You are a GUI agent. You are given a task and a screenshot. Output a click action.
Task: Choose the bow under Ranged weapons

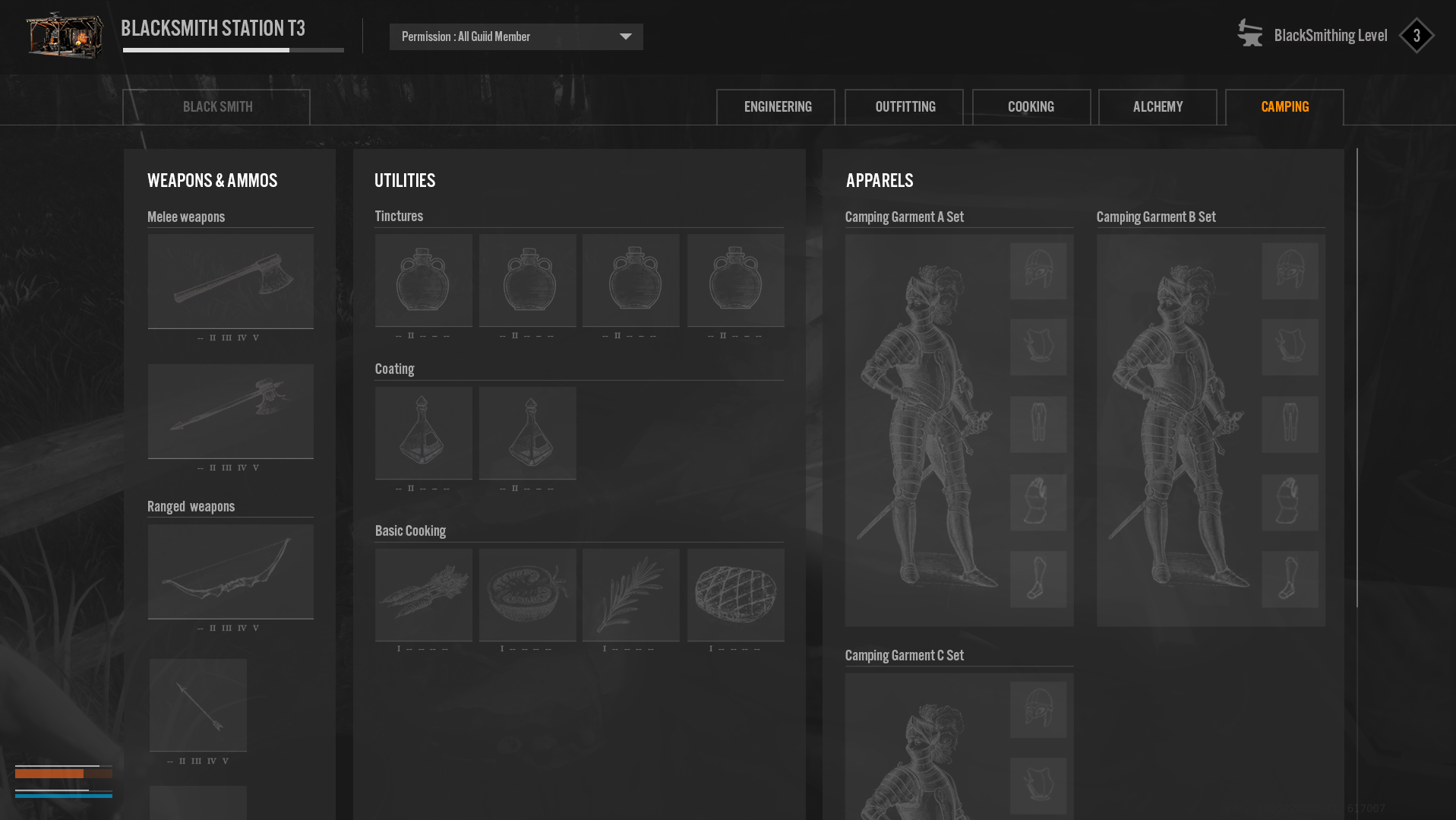(230, 571)
